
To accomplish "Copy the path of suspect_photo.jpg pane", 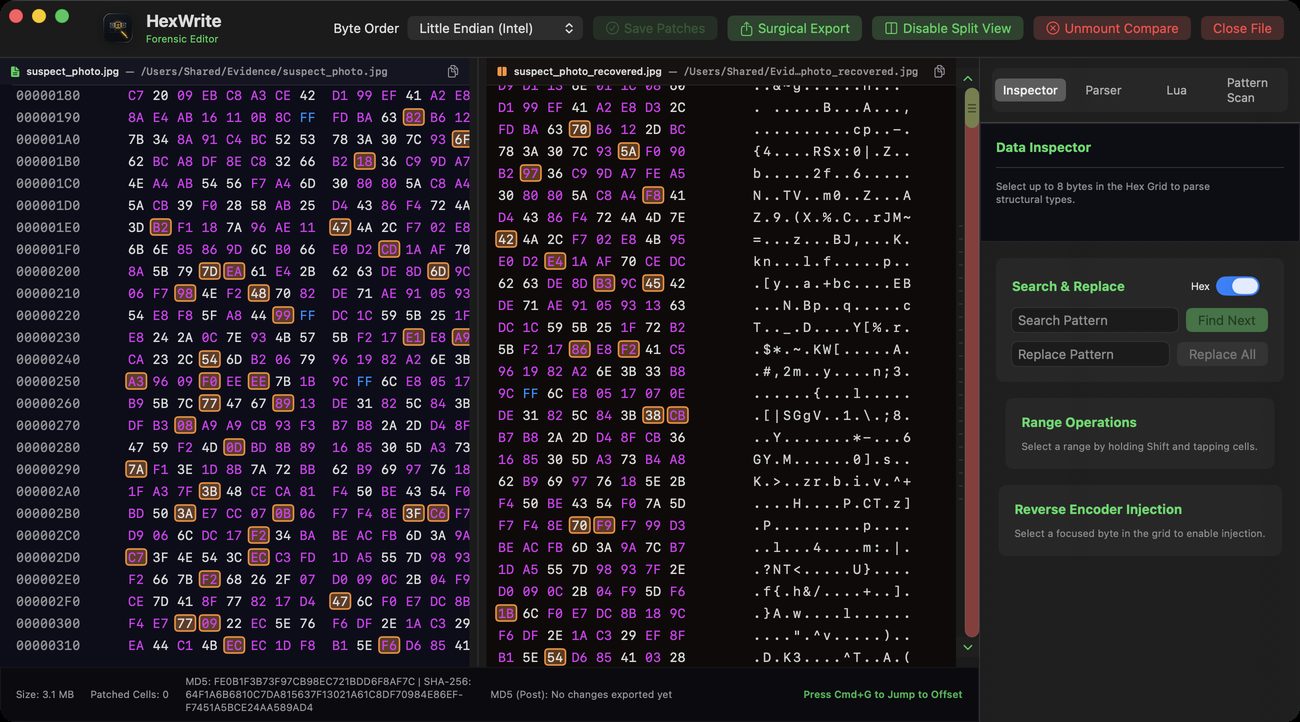I will click(453, 72).
